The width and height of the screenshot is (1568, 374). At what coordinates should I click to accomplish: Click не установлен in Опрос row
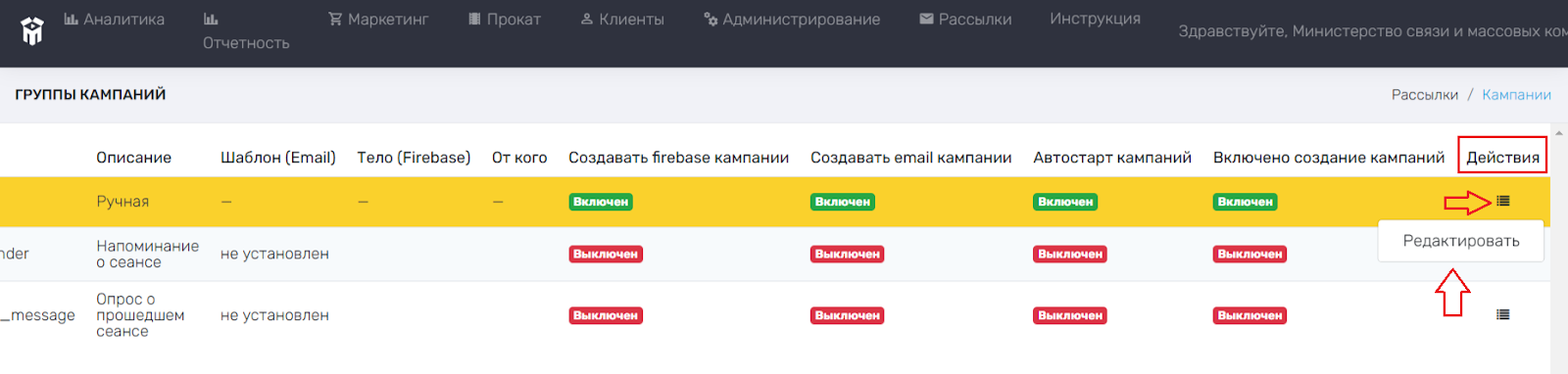tap(274, 315)
